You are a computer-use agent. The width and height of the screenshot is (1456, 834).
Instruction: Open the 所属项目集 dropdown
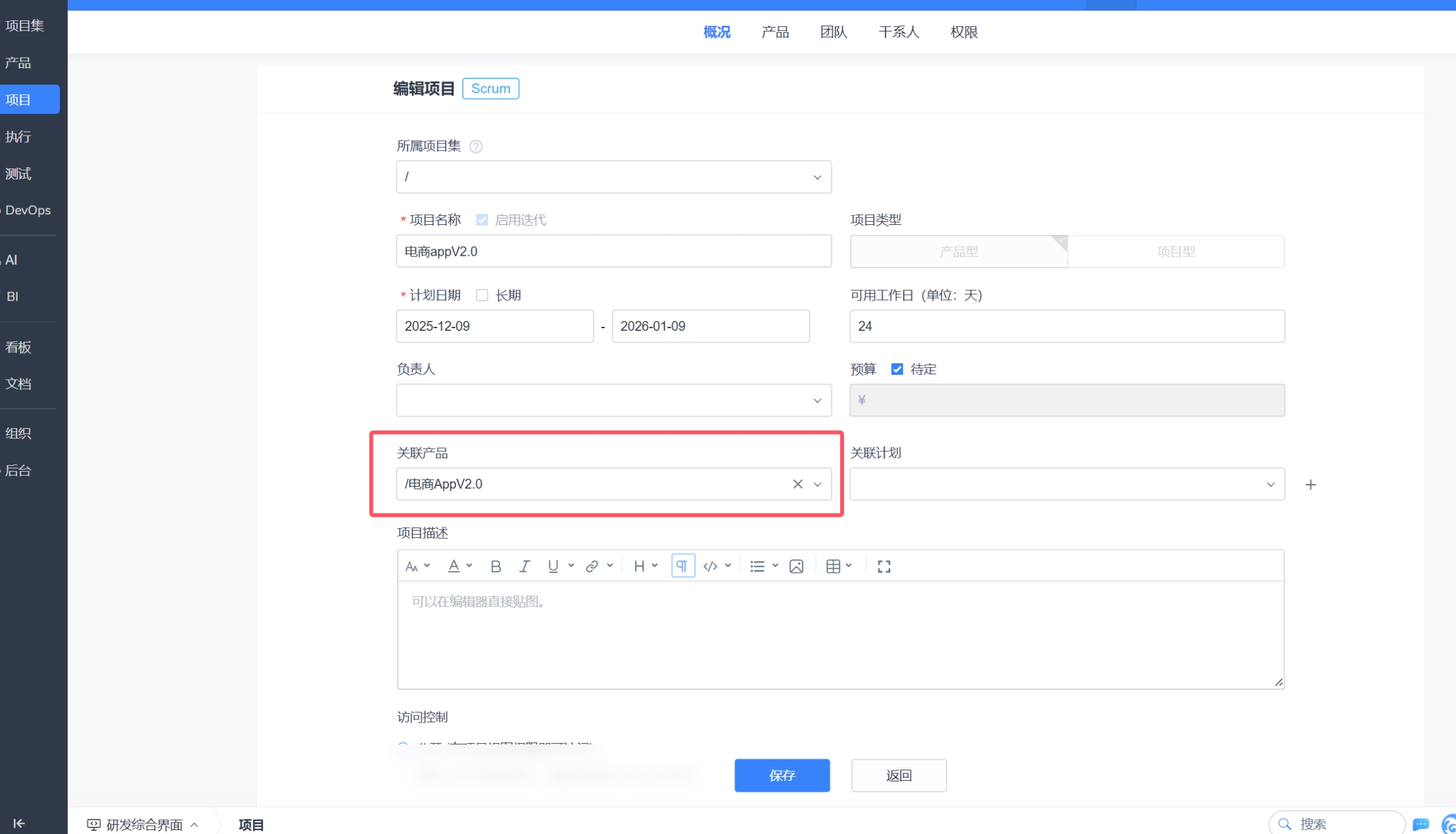[613, 177]
